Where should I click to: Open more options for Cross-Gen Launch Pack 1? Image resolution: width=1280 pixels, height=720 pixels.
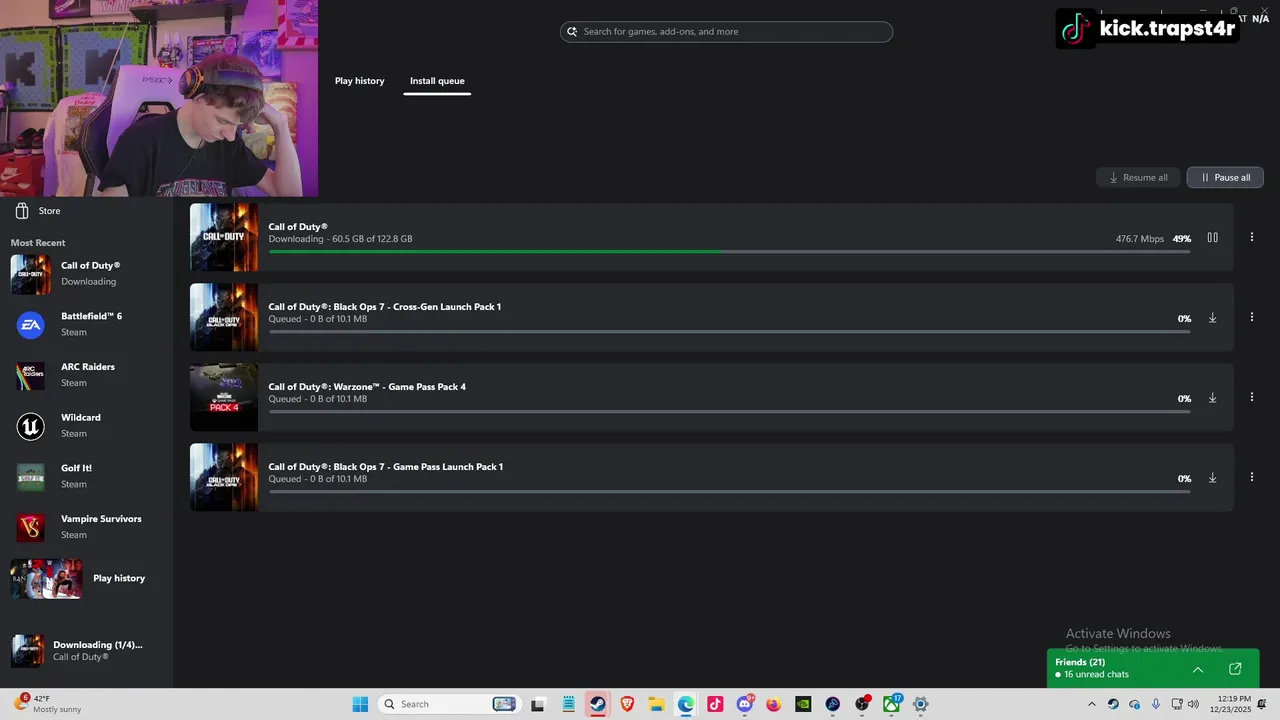coord(1252,318)
